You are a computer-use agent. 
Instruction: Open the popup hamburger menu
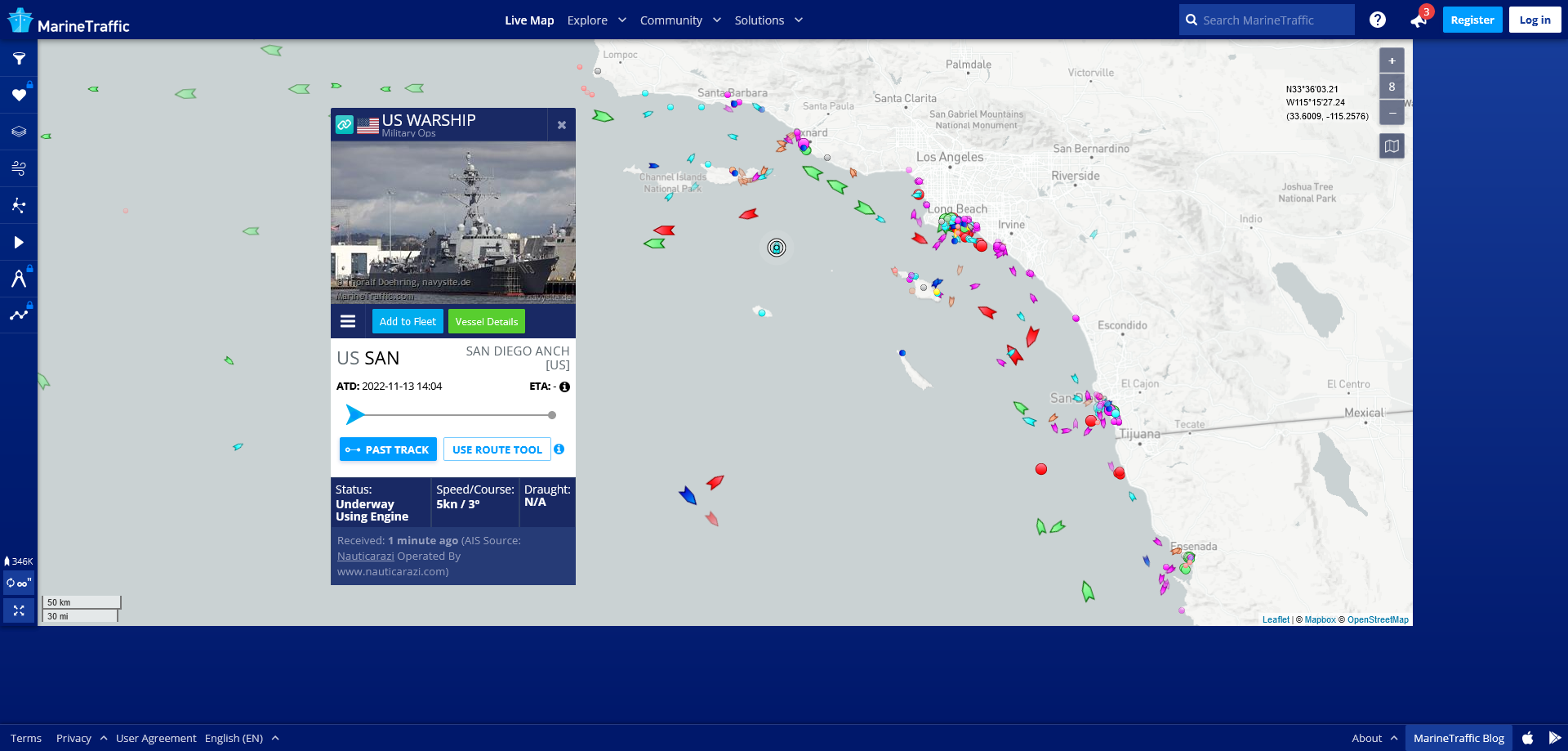click(348, 321)
